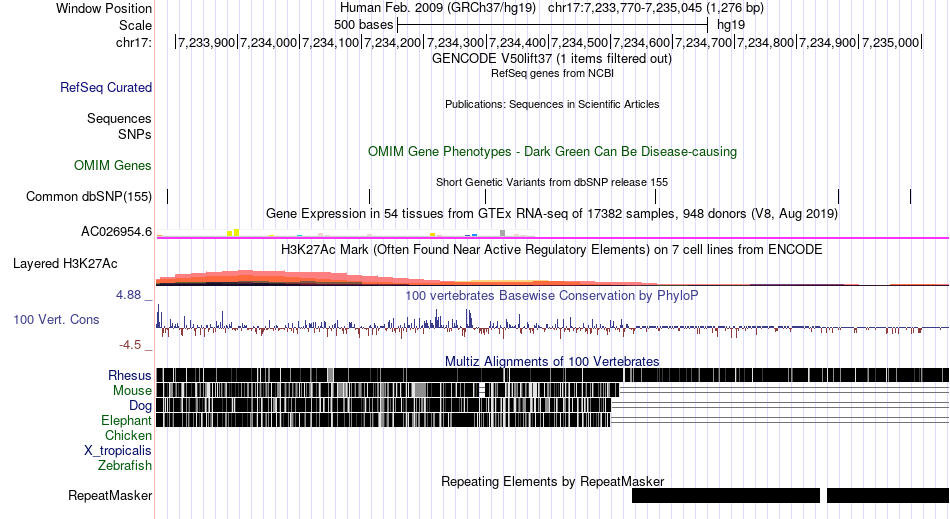The image size is (950, 519).
Task: Click the Sequences track label
Action: [119, 118]
